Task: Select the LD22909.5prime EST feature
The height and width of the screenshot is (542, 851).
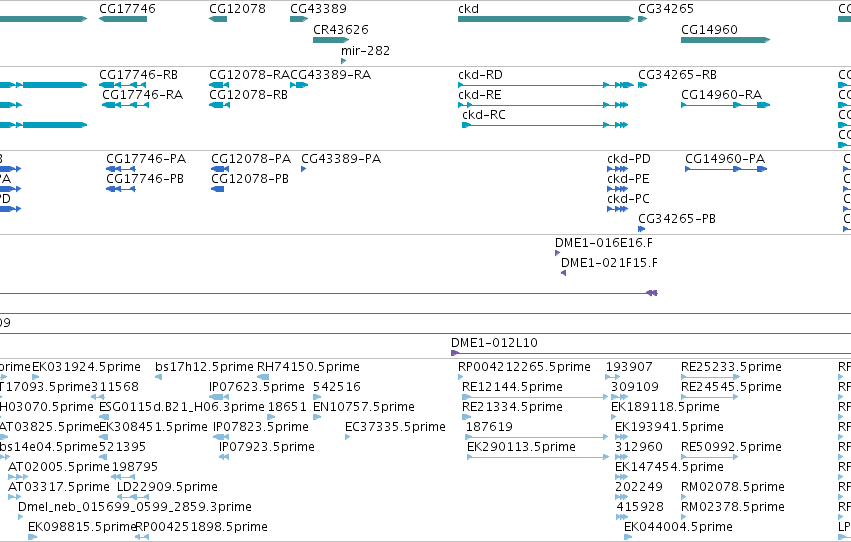Action: (x=133, y=497)
